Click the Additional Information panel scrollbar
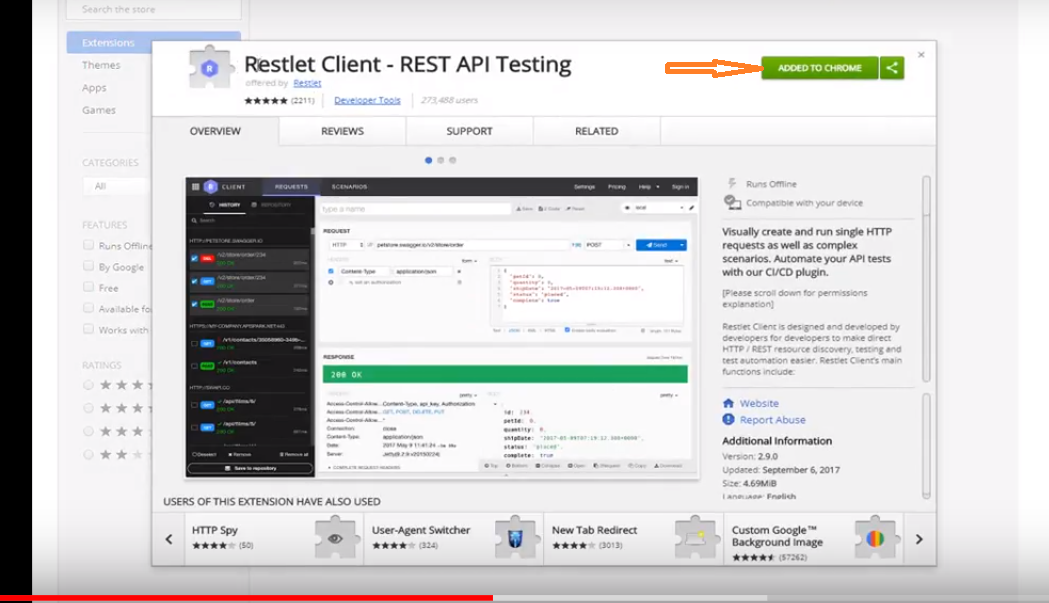 (927, 446)
